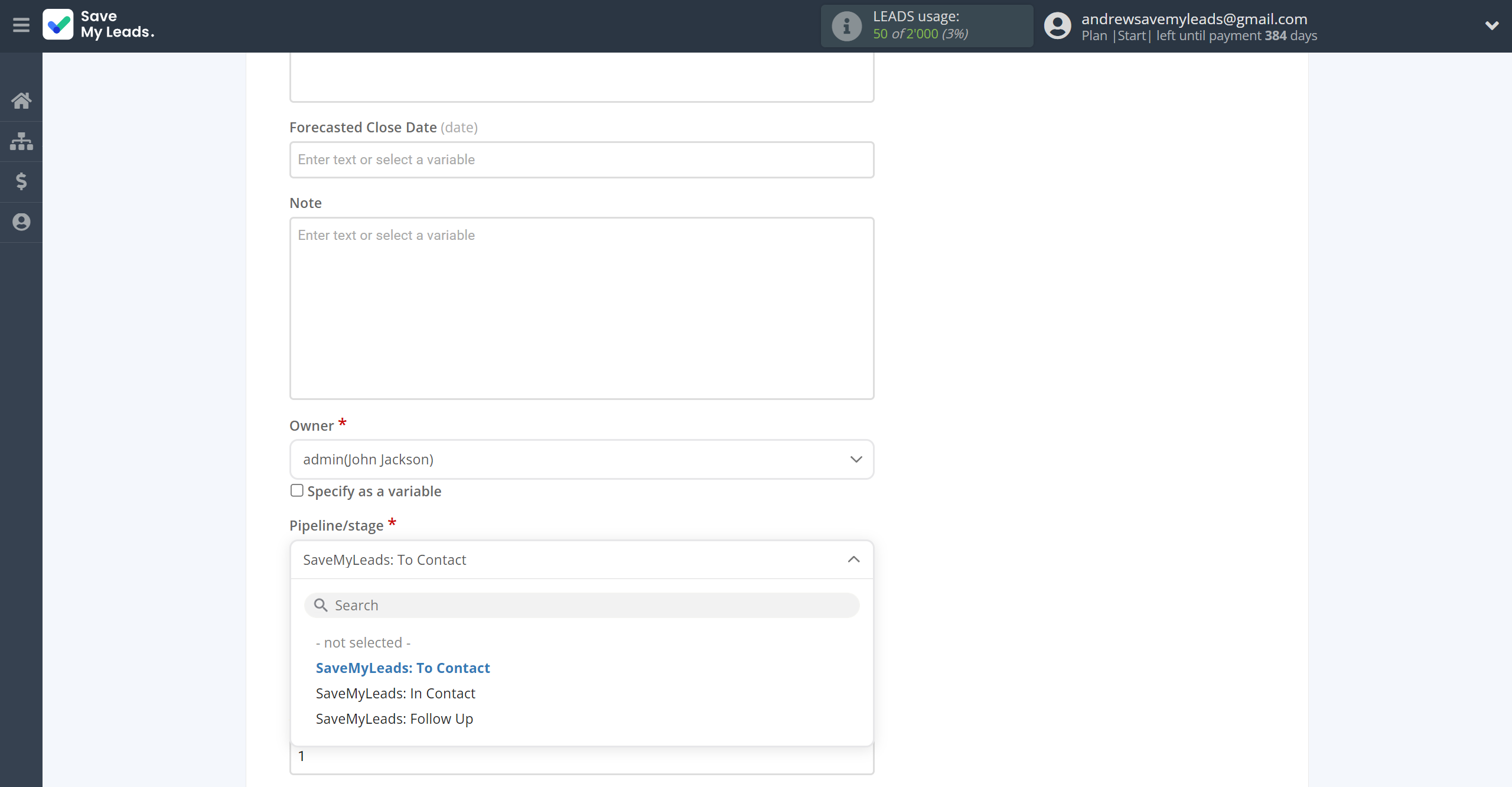The height and width of the screenshot is (787, 1512).
Task: Go to Home in sidebar
Action: tap(21, 100)
